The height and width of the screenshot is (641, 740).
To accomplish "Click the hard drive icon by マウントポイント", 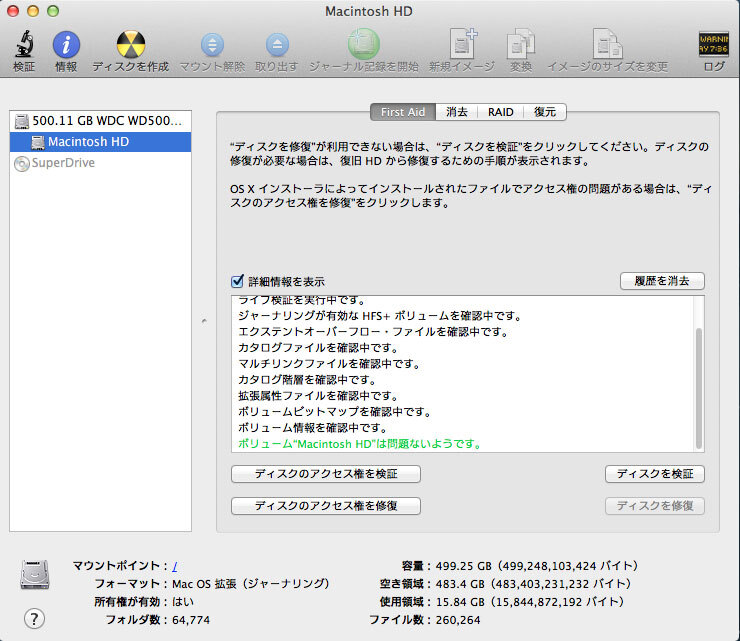I will [x=35, y=574].
